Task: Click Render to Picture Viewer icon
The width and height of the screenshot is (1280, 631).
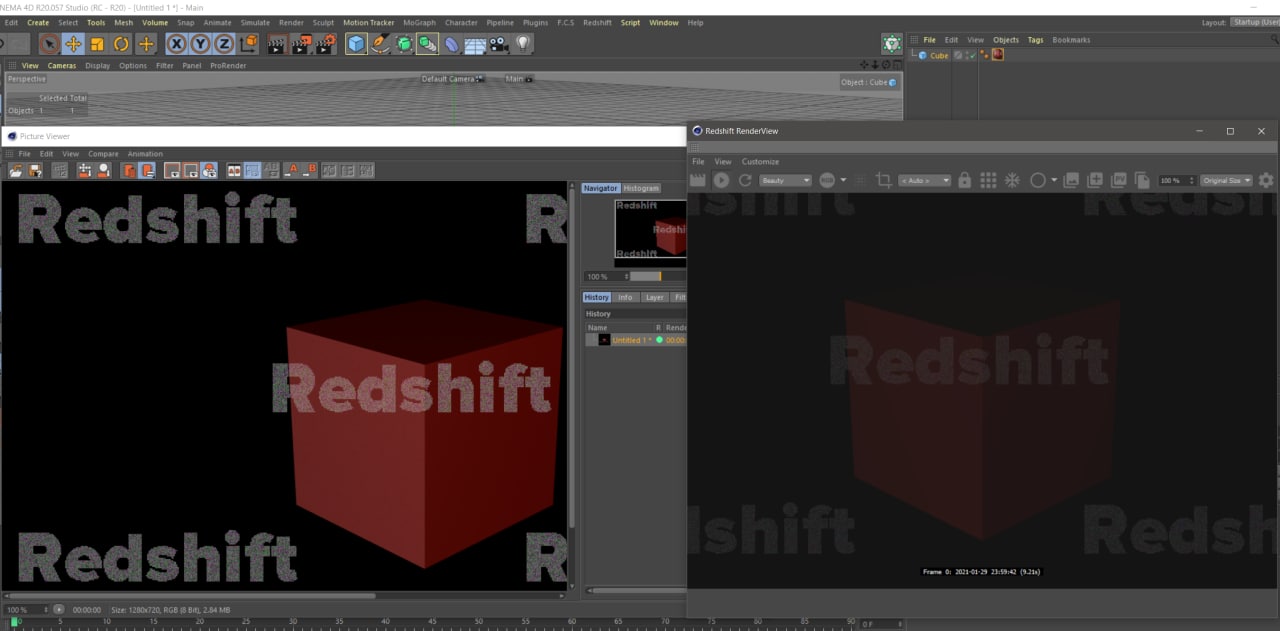Action: pyautogui.click(x=301, y=44)
